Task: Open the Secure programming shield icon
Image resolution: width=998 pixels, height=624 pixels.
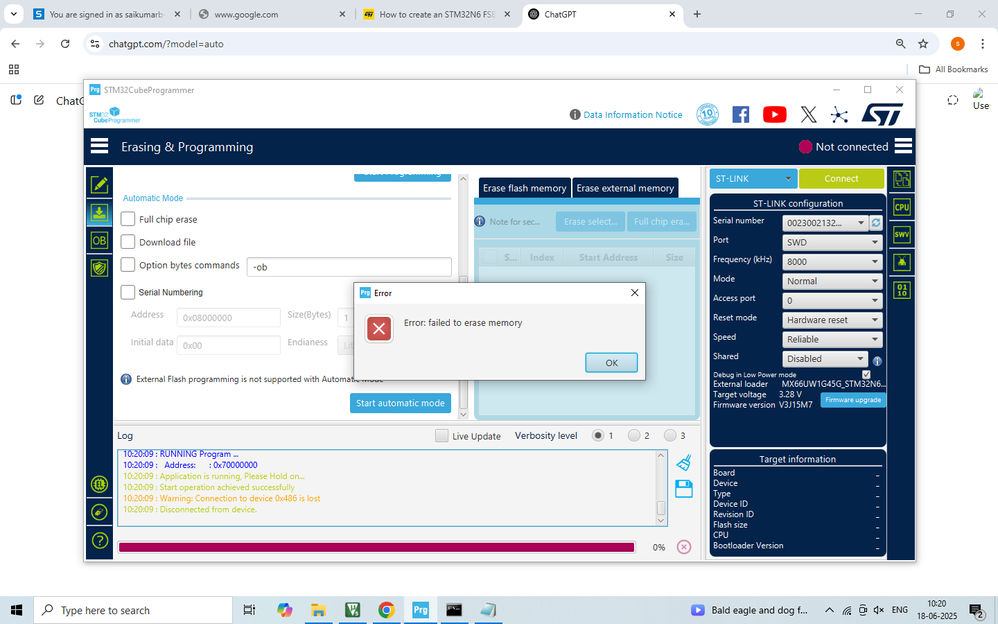Action: pos(99,268)
